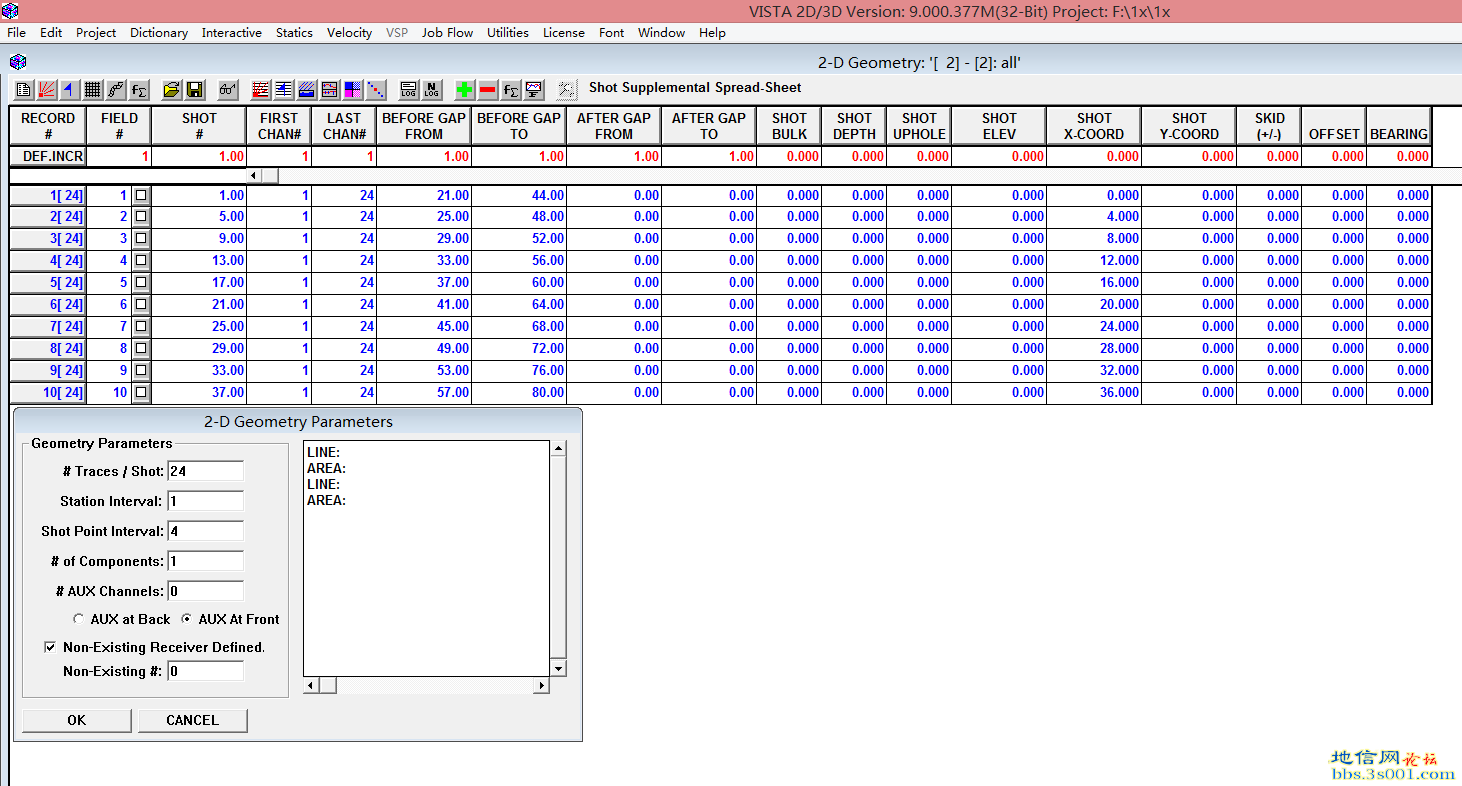The image size is (1462, 786).
Task: Select the AUX at Back radio button
Action: coord(79,619)
